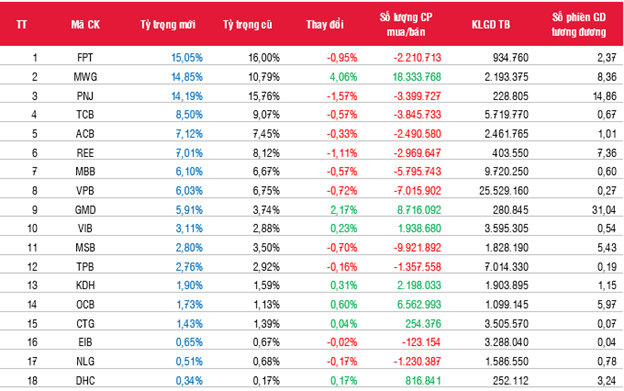624x391 pixels.
Task: Select the 4,06% change value for MWG
Action: [343, 77]
